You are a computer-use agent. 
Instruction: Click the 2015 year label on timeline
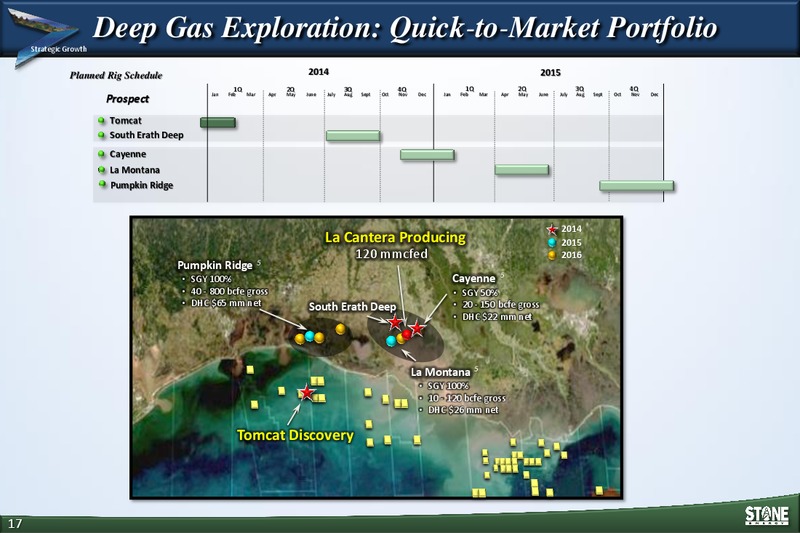point(550,72)
